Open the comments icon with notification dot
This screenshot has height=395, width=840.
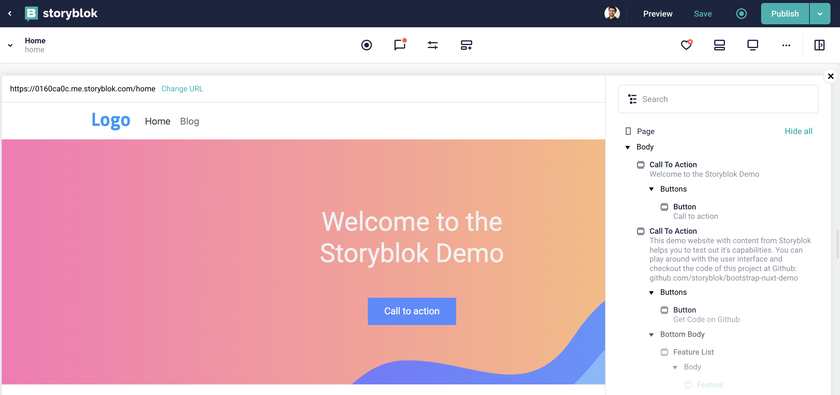[x=400, y=44]
